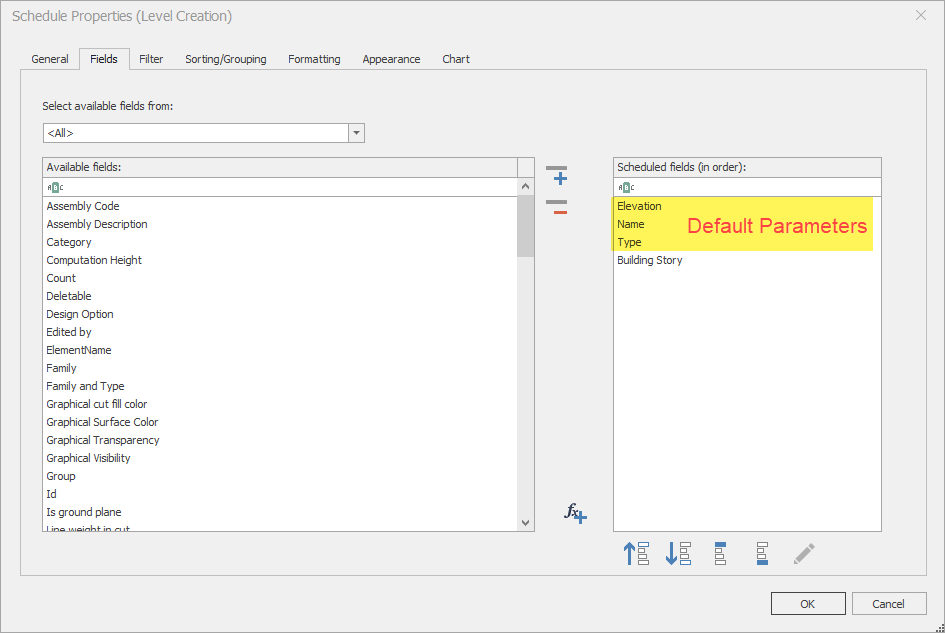Viewport: 945px width, 633px height.
Task: Move field to top of list
Action: pyautogui.click(x=720, y=553)
